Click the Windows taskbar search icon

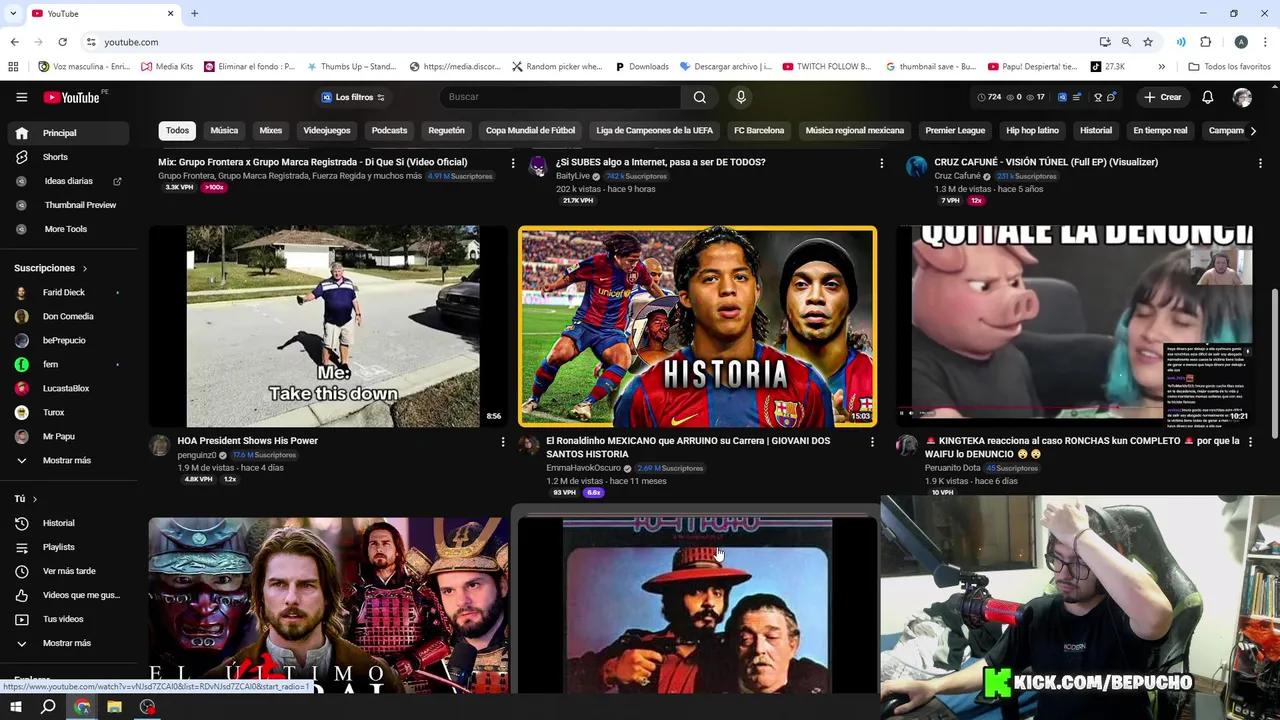48,707
